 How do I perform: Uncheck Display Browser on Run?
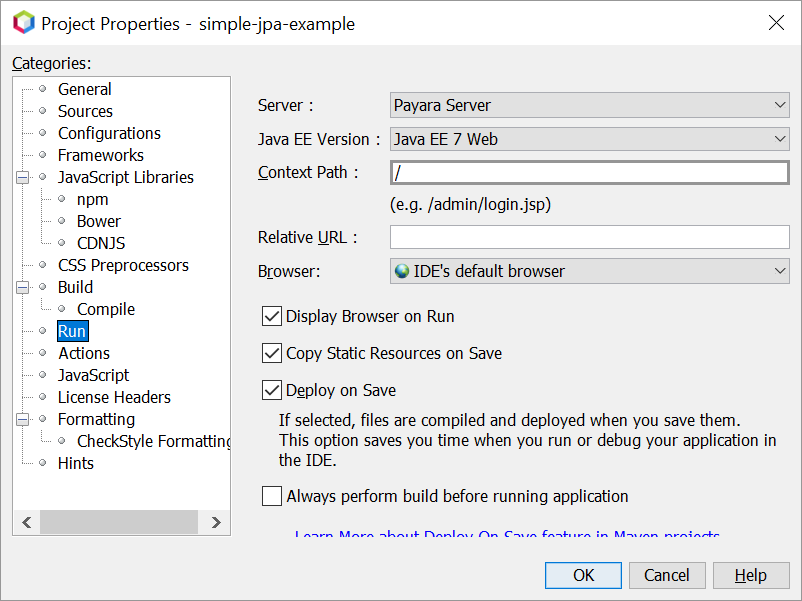(271, 316)
